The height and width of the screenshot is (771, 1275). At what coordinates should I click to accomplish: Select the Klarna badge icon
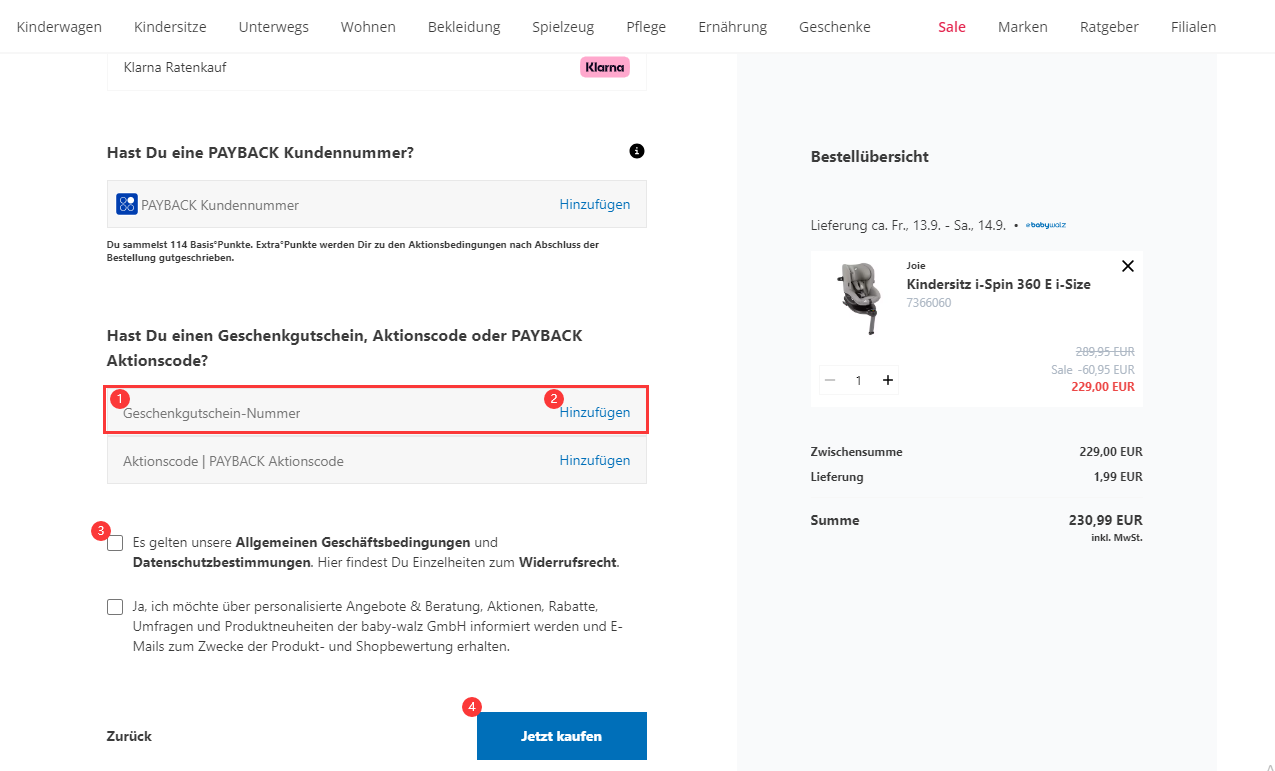[x=605, y=67]
